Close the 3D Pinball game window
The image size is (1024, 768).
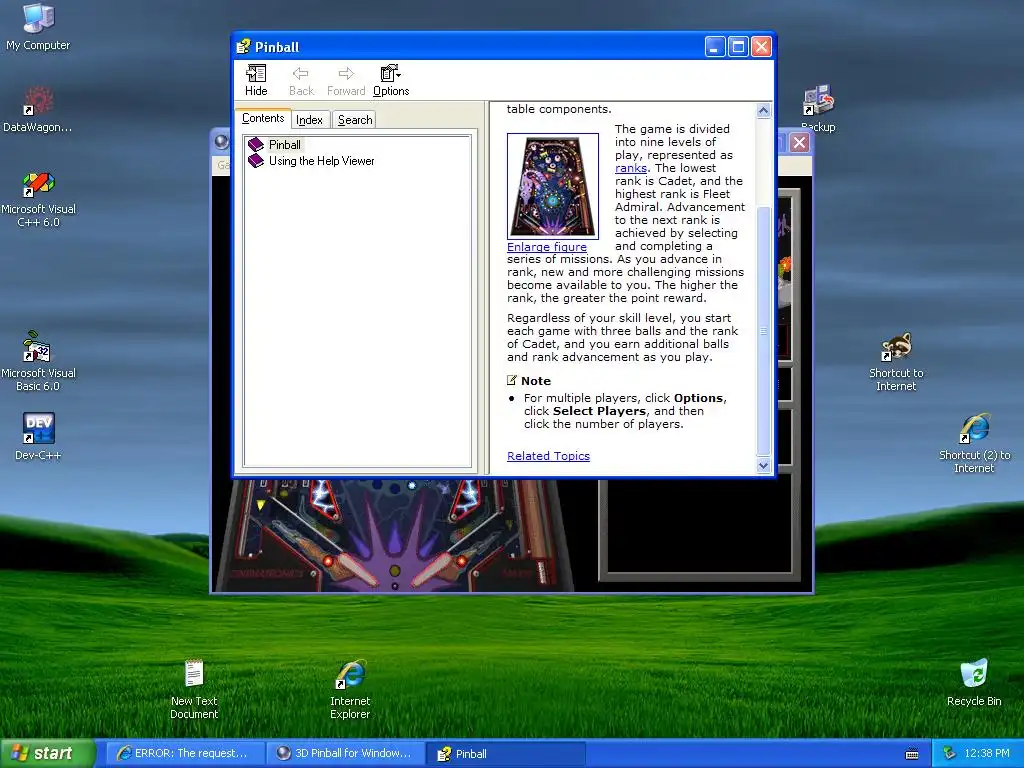(799, 143)
